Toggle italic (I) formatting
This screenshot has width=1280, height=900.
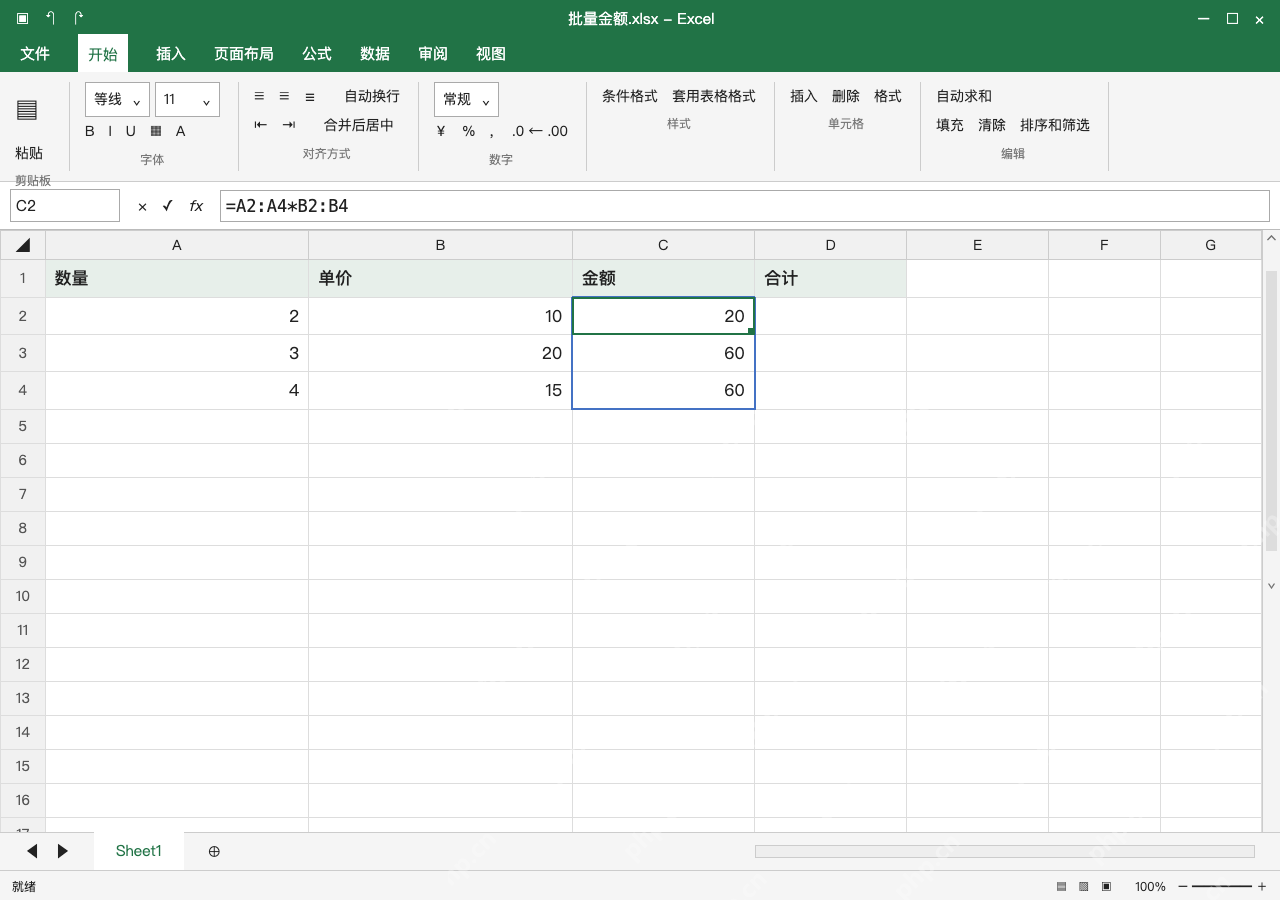click(110, 131)
